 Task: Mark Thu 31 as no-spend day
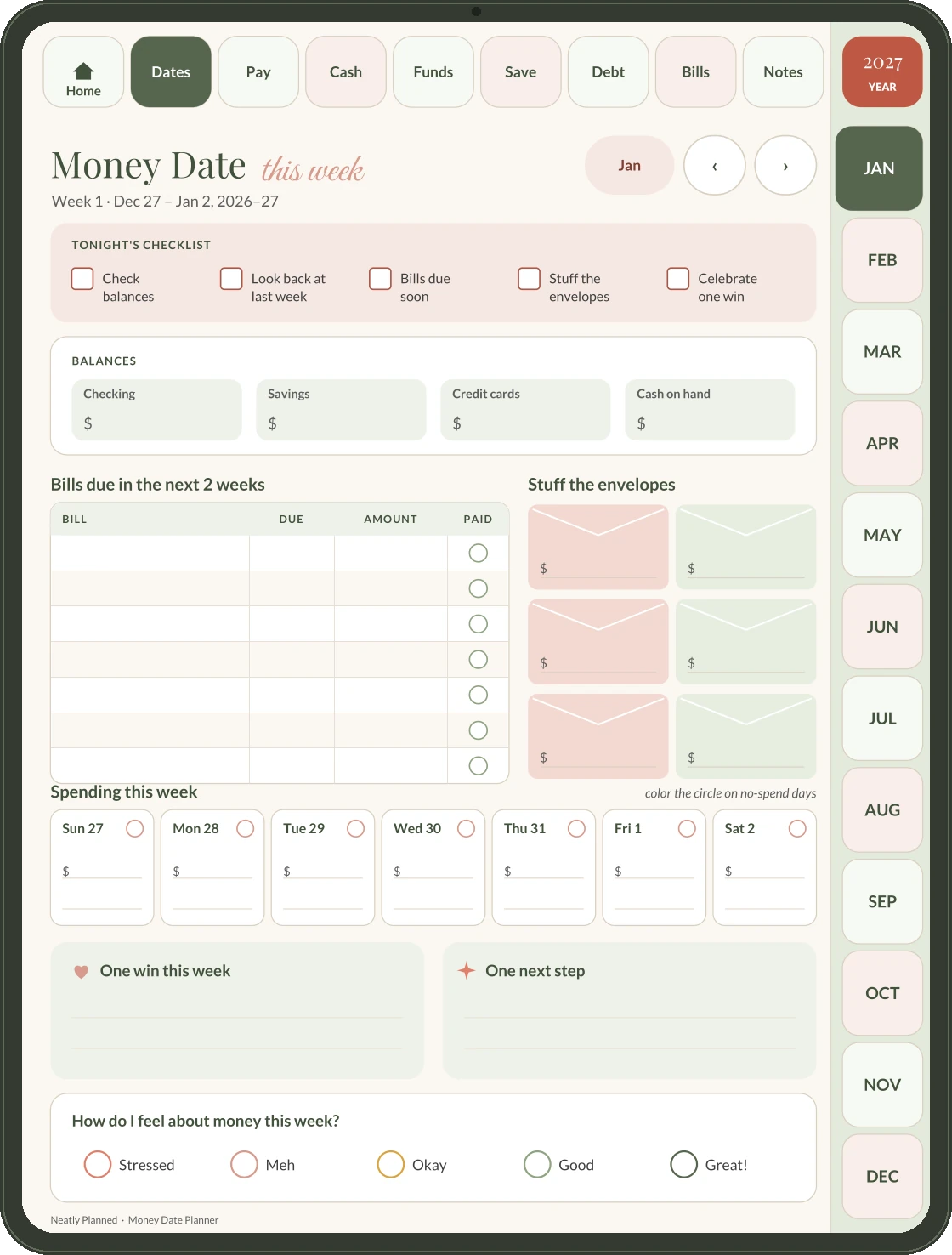[576, 828]
